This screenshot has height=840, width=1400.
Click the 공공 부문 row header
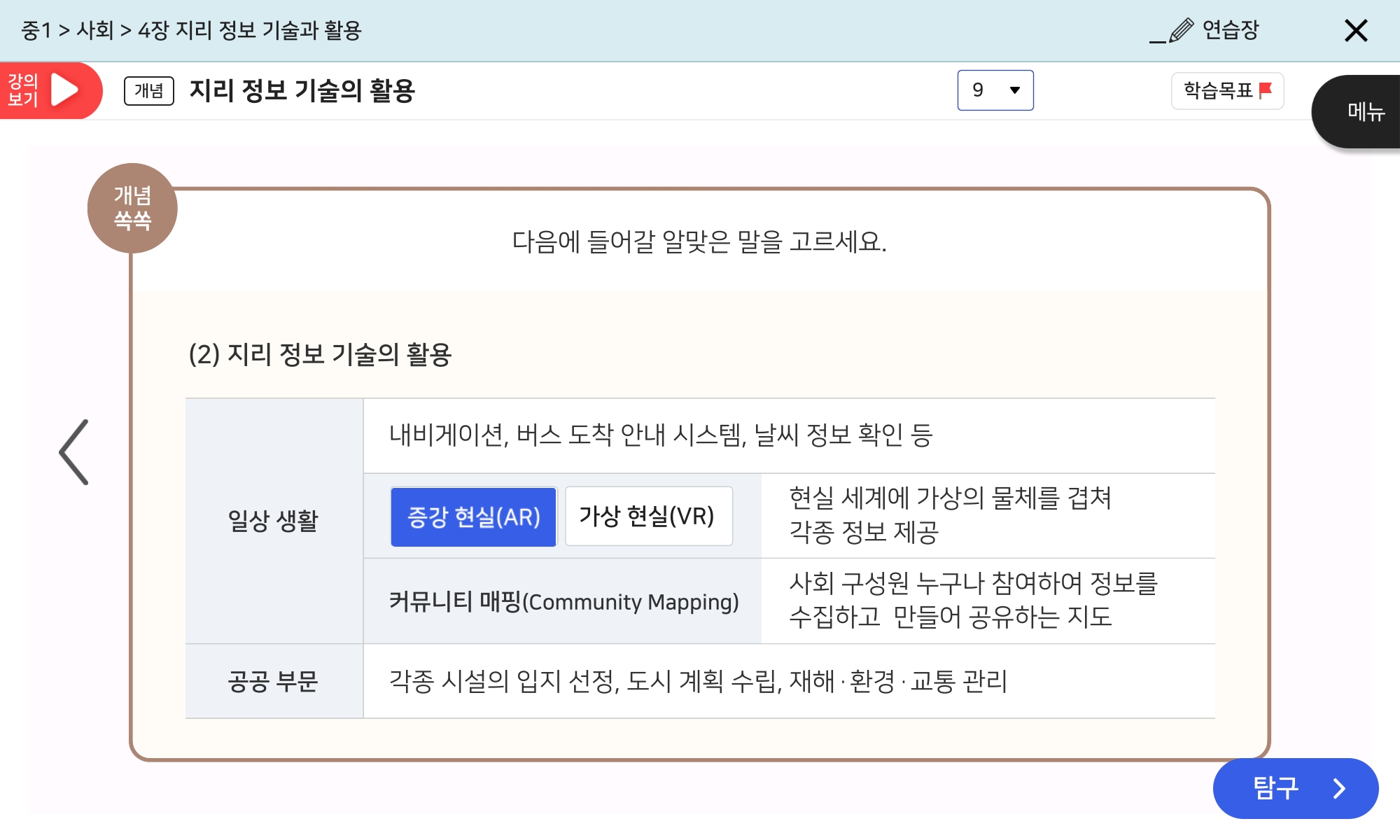[x=273, y=681]
